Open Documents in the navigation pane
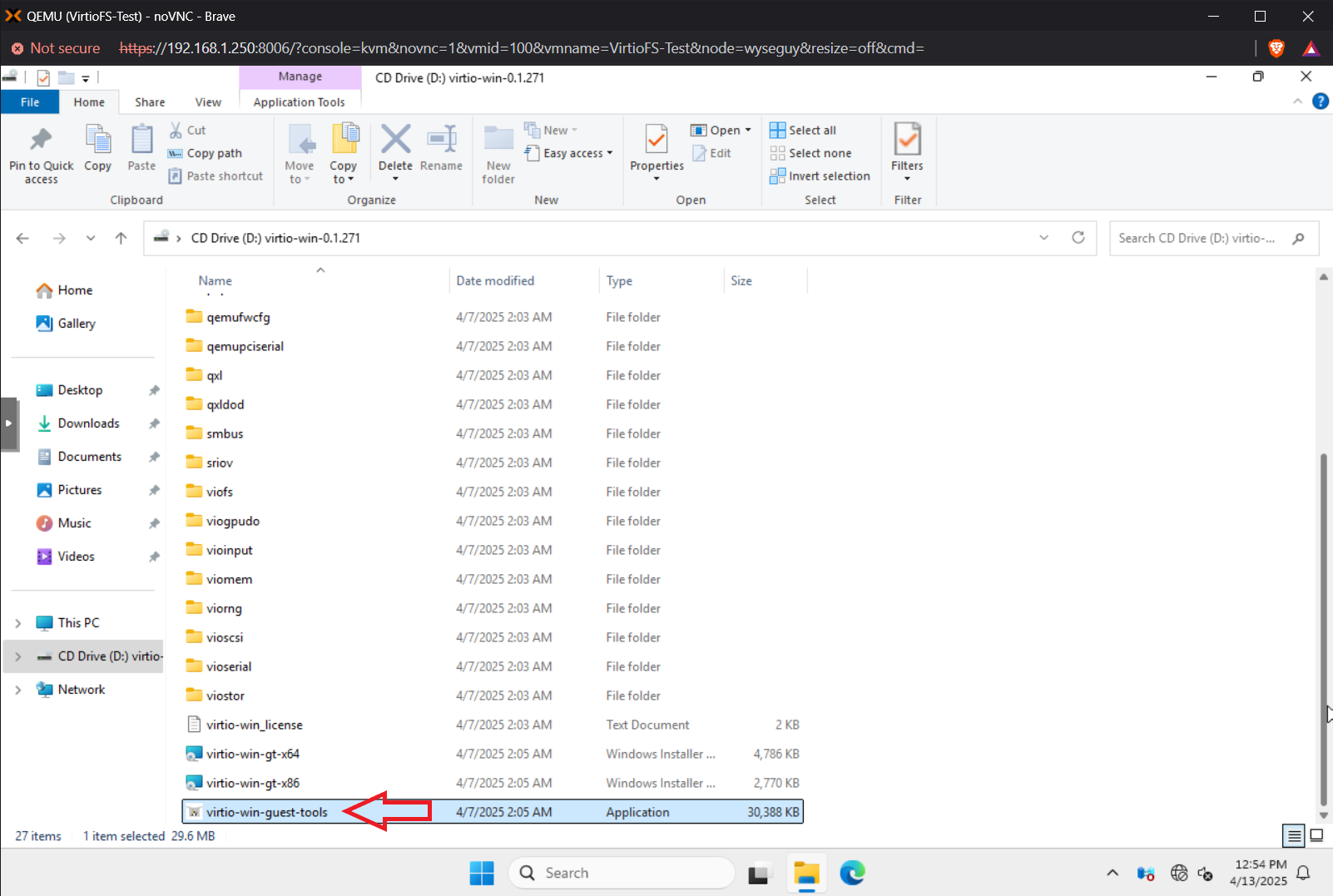Viewport: 1333px width, 896px height. pyautogui.click(x=79, y=456)
